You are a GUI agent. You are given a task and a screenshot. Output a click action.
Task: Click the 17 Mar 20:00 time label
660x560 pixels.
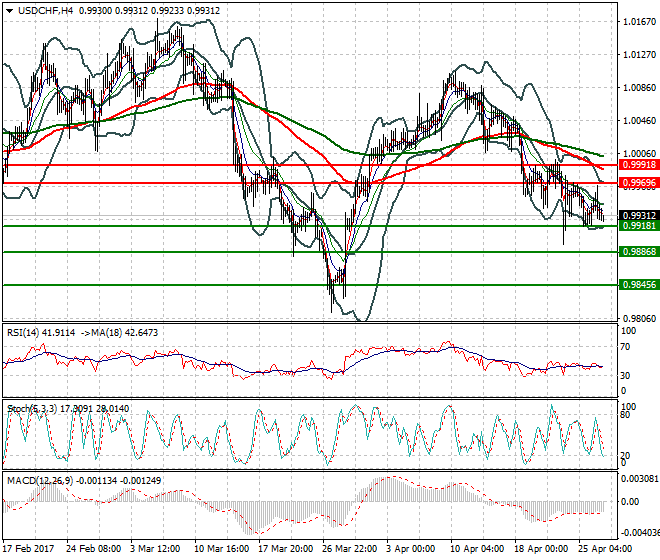285,549
